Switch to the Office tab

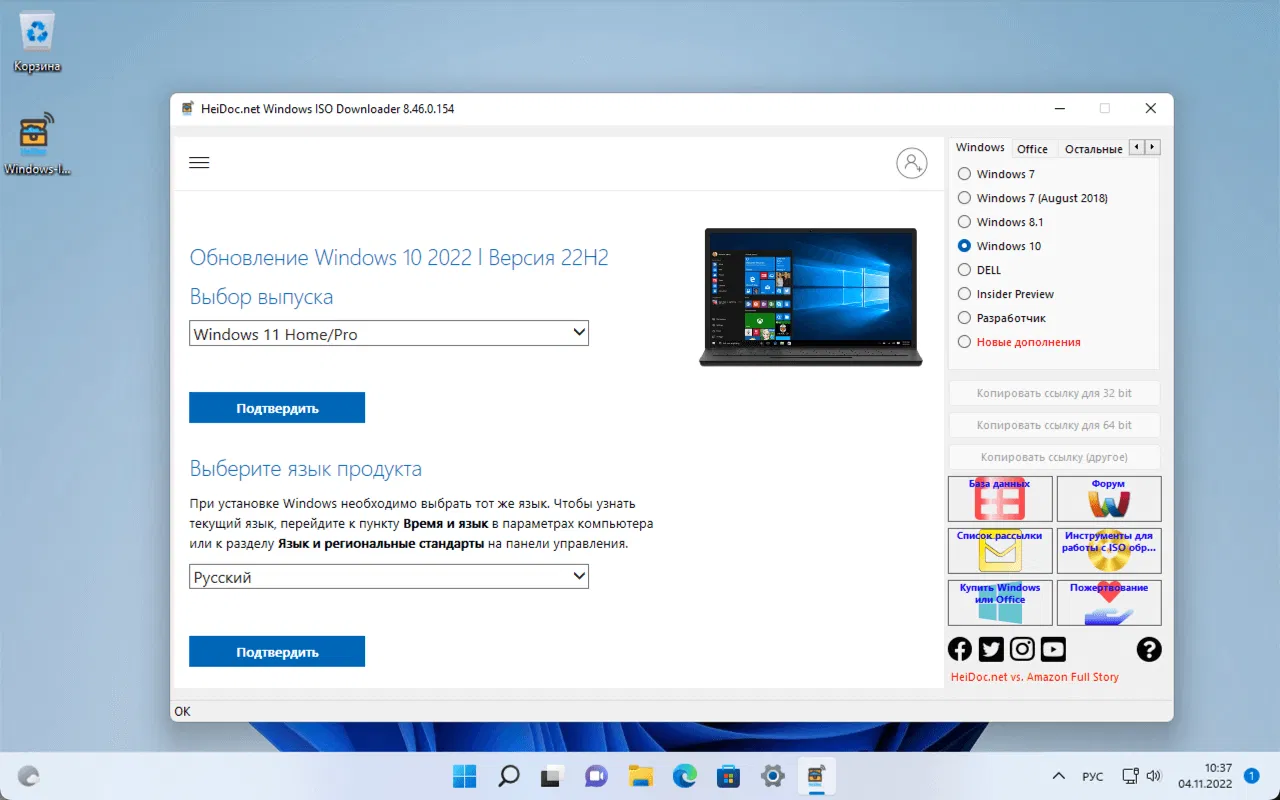(1033, 148)
